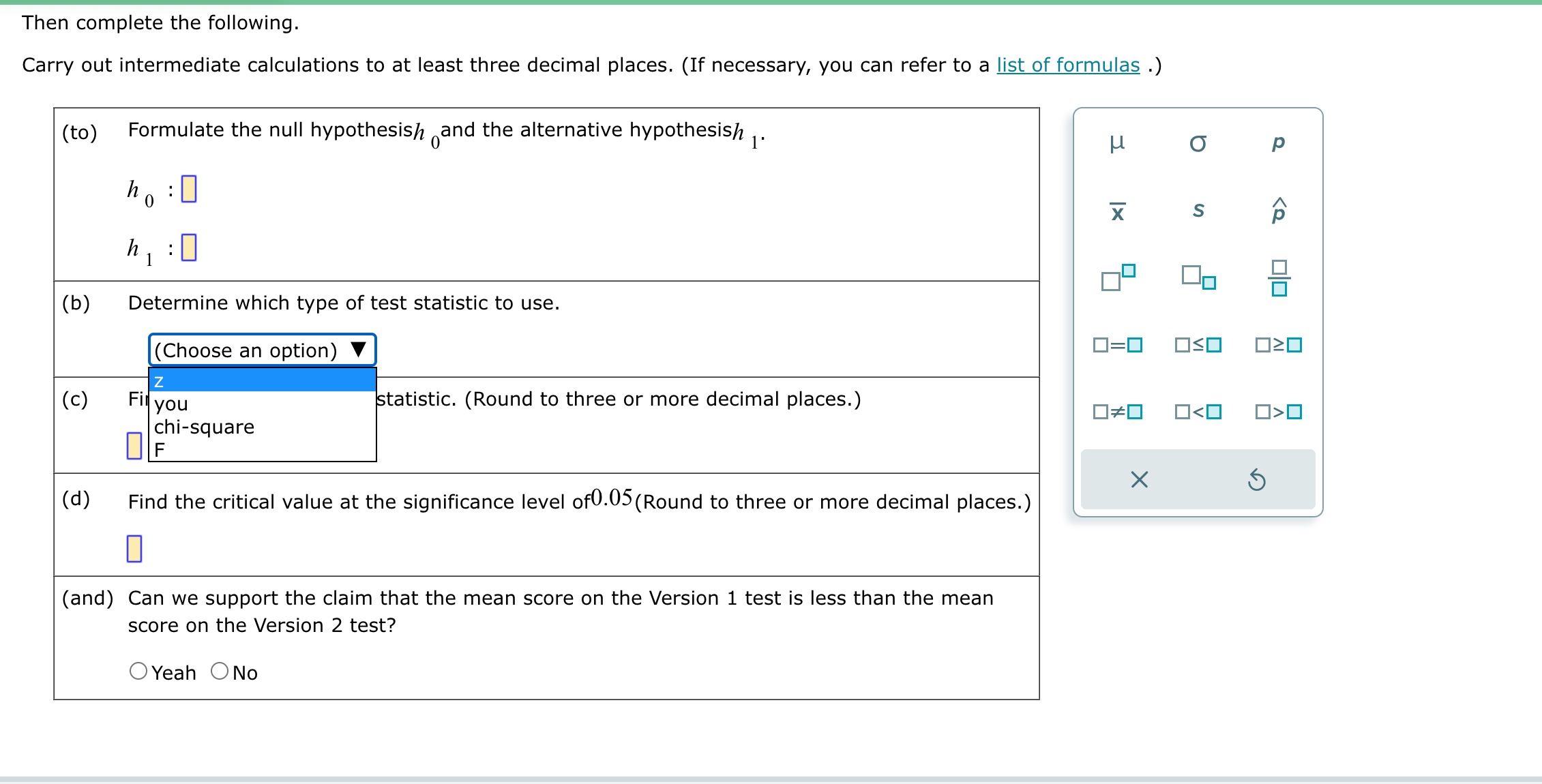Select the Yeah radio button
This screenshot has height=784, width=1542.
139,672
